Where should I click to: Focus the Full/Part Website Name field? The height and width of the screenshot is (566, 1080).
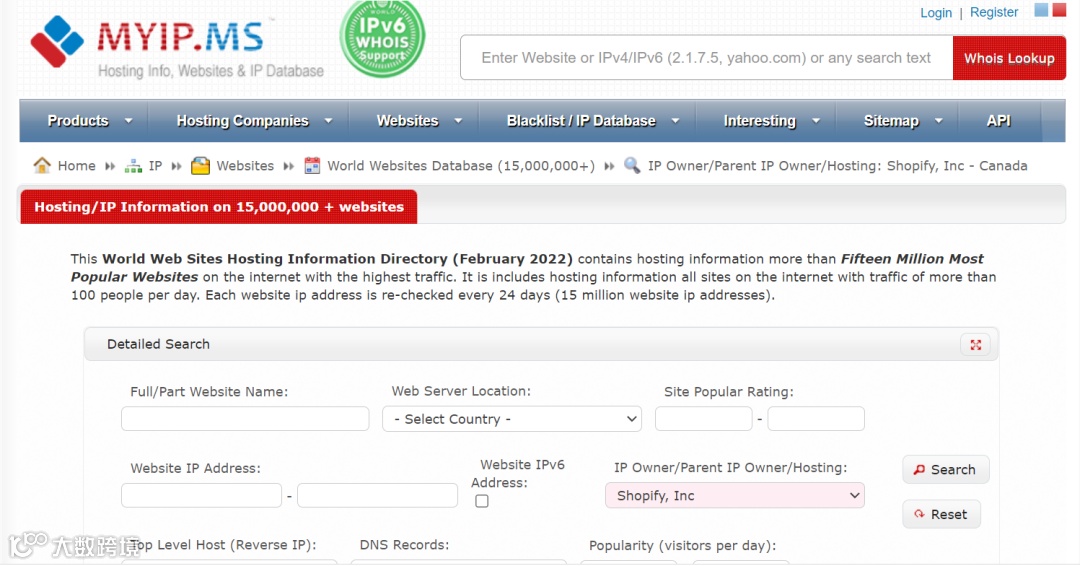click(245, 419)
